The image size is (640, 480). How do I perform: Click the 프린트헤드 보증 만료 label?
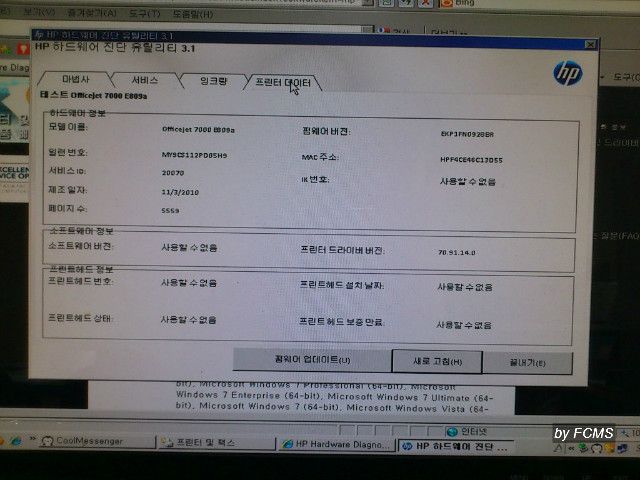(341, 322)
